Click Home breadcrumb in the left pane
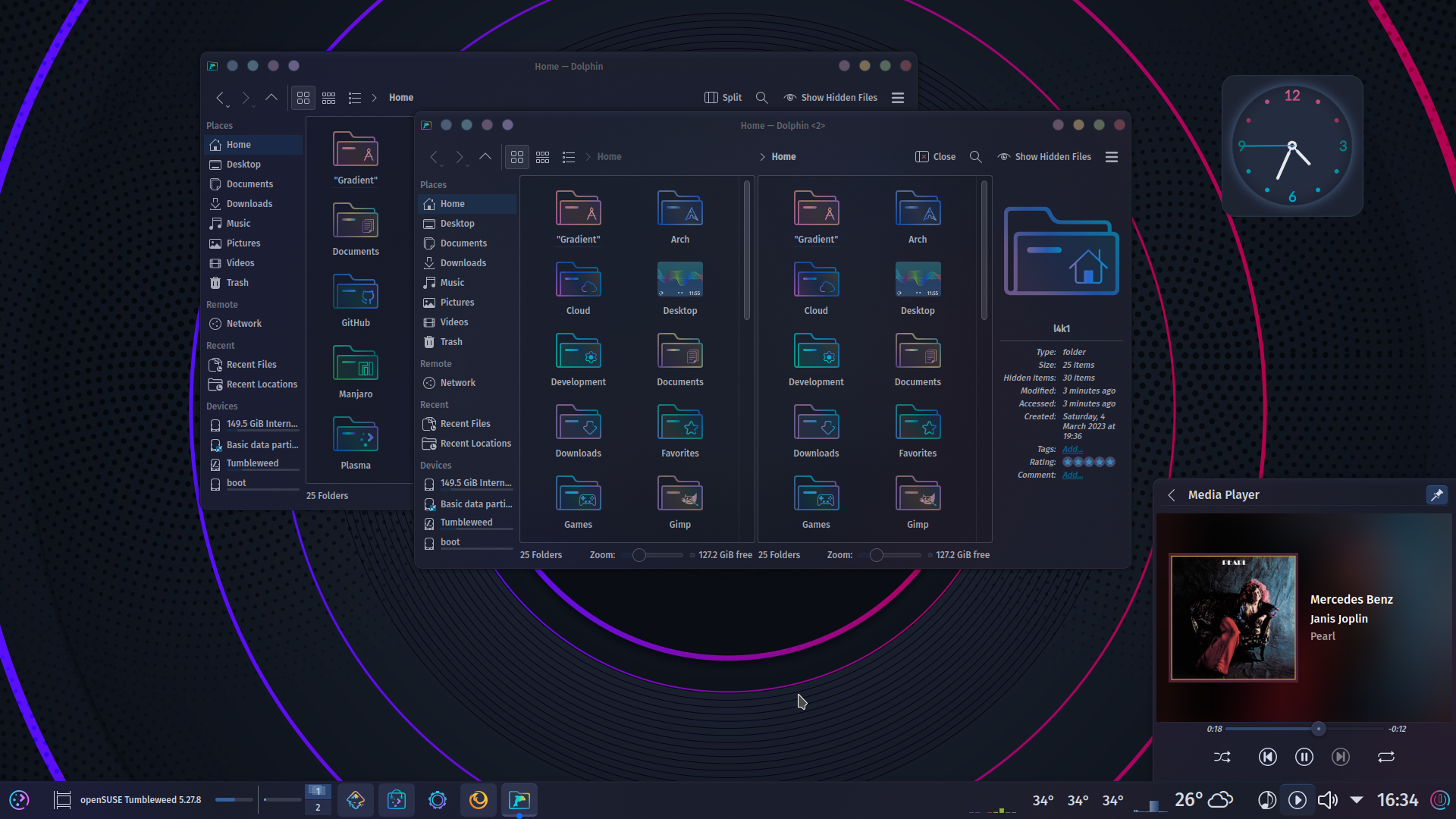The height and width of the screenshot is (819, 1456). [x=609, y=157]
